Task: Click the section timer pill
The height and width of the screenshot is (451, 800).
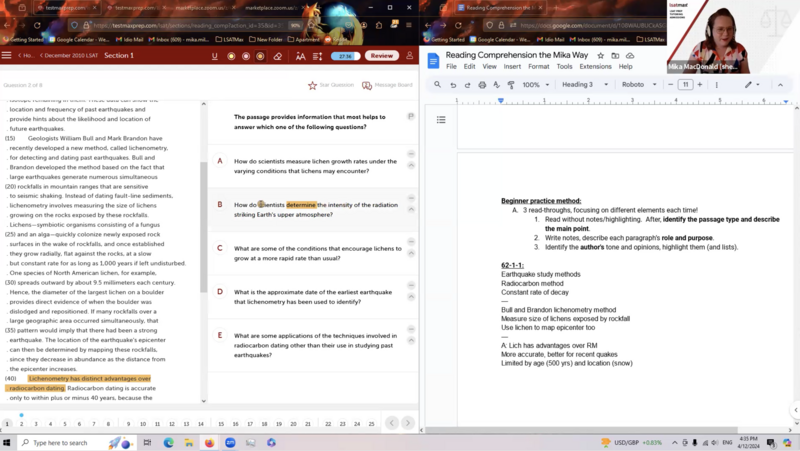Action: click(345, 56)
